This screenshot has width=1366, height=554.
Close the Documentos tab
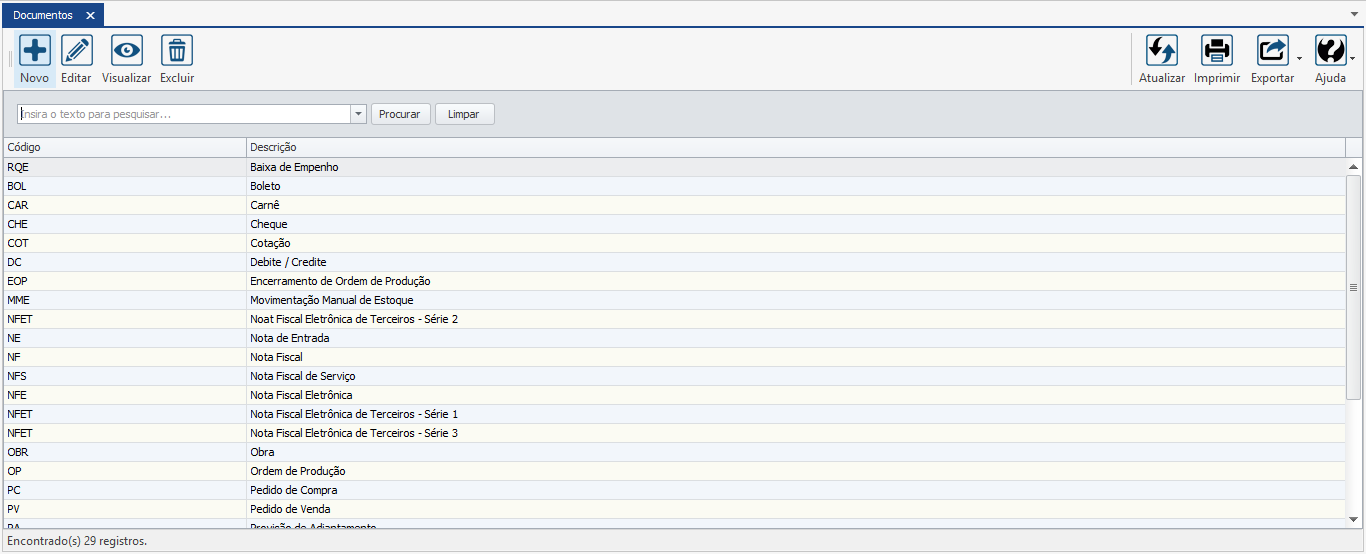pyautogui.click(x=90, y=16)
